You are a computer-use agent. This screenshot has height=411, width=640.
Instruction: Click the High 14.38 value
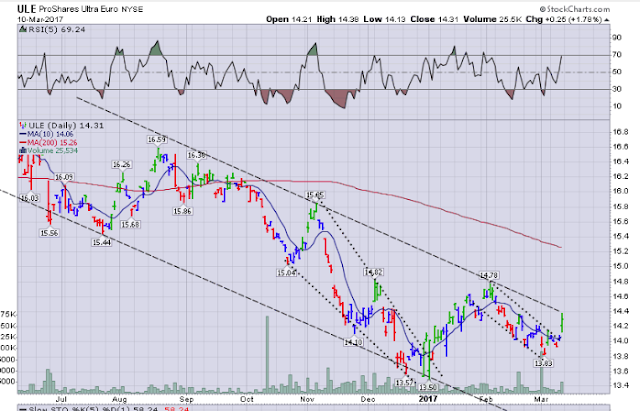click(x=337, y=19)
